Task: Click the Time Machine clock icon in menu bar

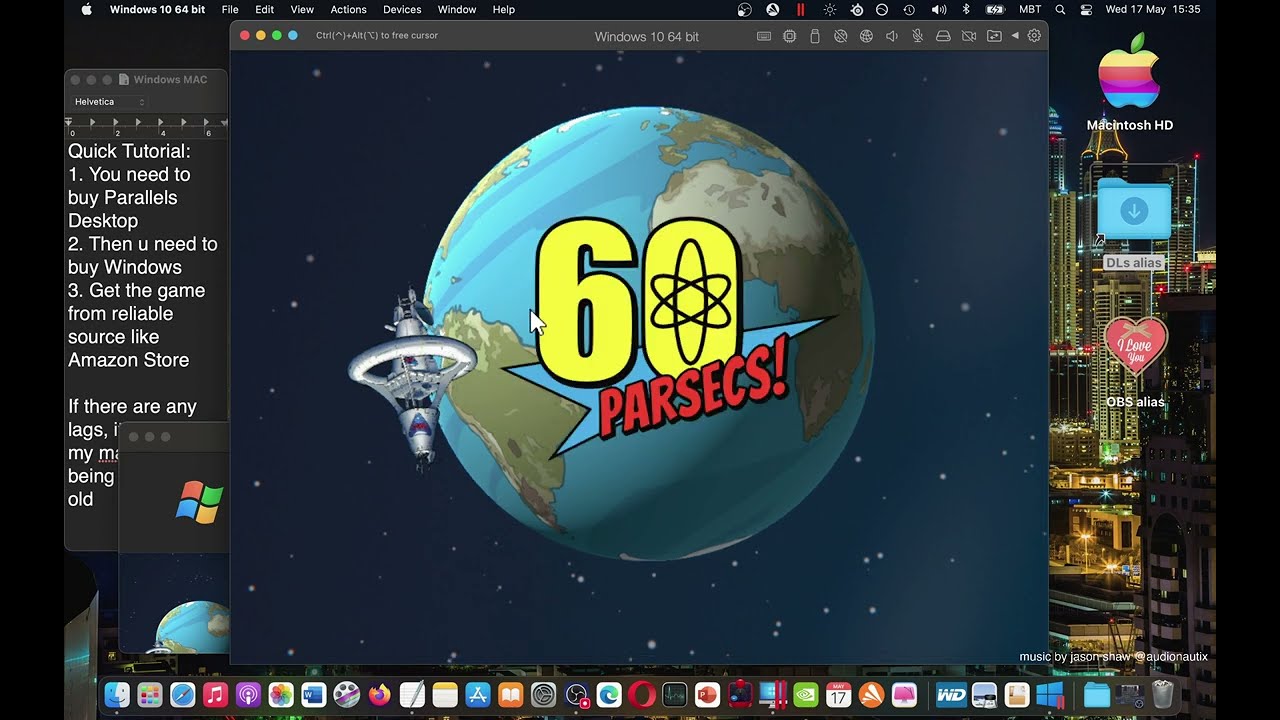Action: (x=909, y=9)
